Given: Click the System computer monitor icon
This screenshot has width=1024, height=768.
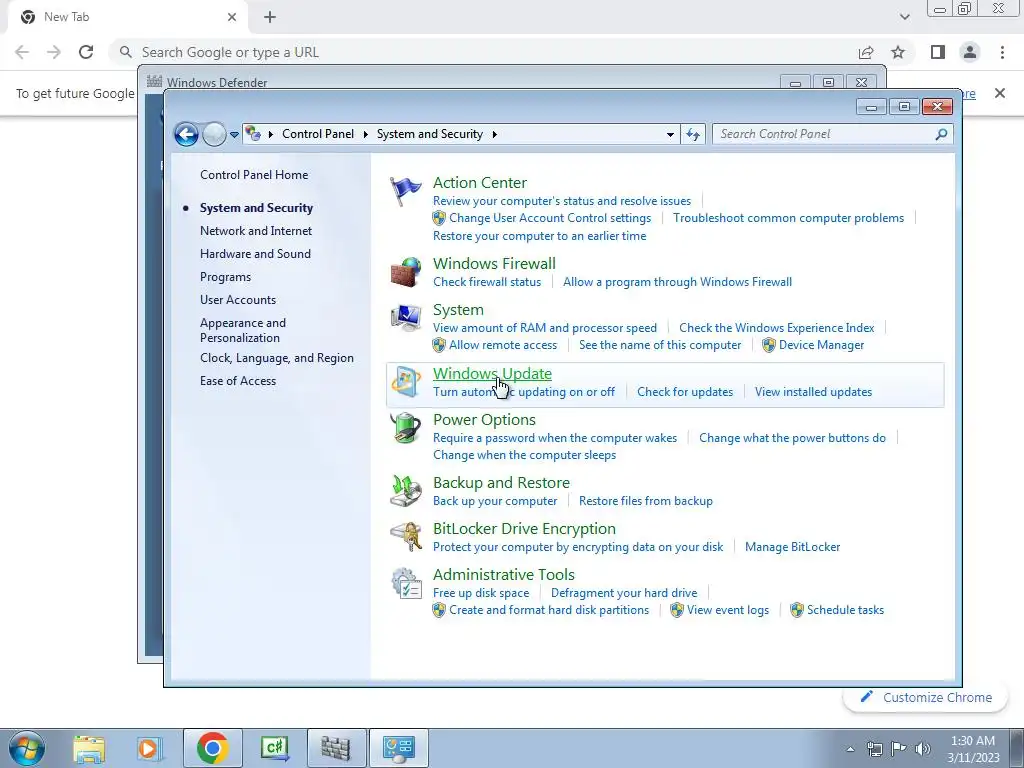Looking at the screenshot, I should coord(406,319).
